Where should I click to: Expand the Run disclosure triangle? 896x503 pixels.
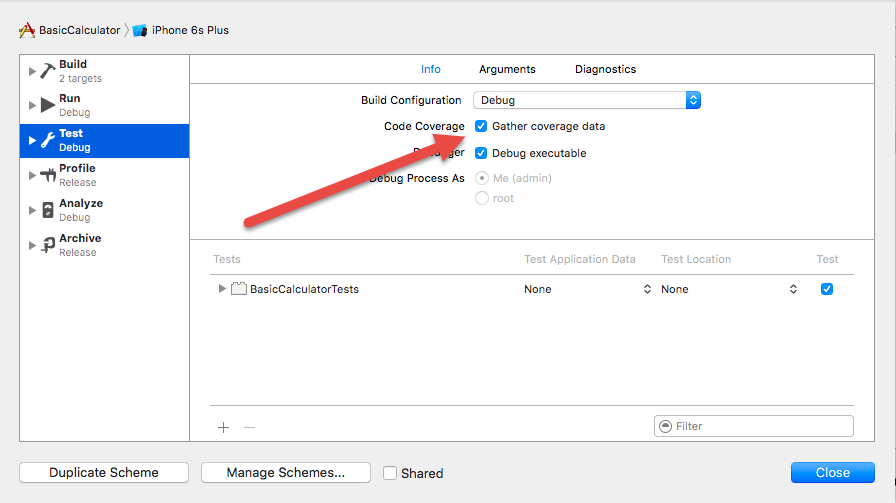pos(32,105)
